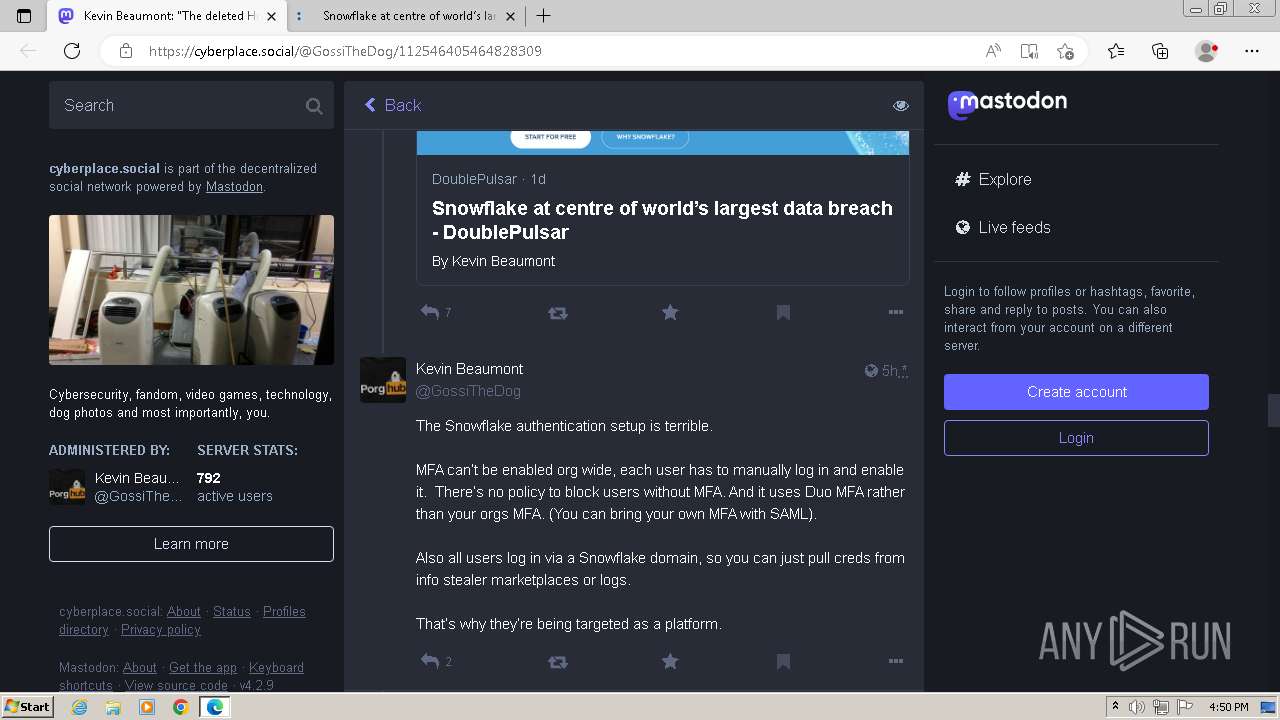Open the taskbar volume control
Image resolution: width=1280 pixels, height=720 pixels.
point(1137,707)
